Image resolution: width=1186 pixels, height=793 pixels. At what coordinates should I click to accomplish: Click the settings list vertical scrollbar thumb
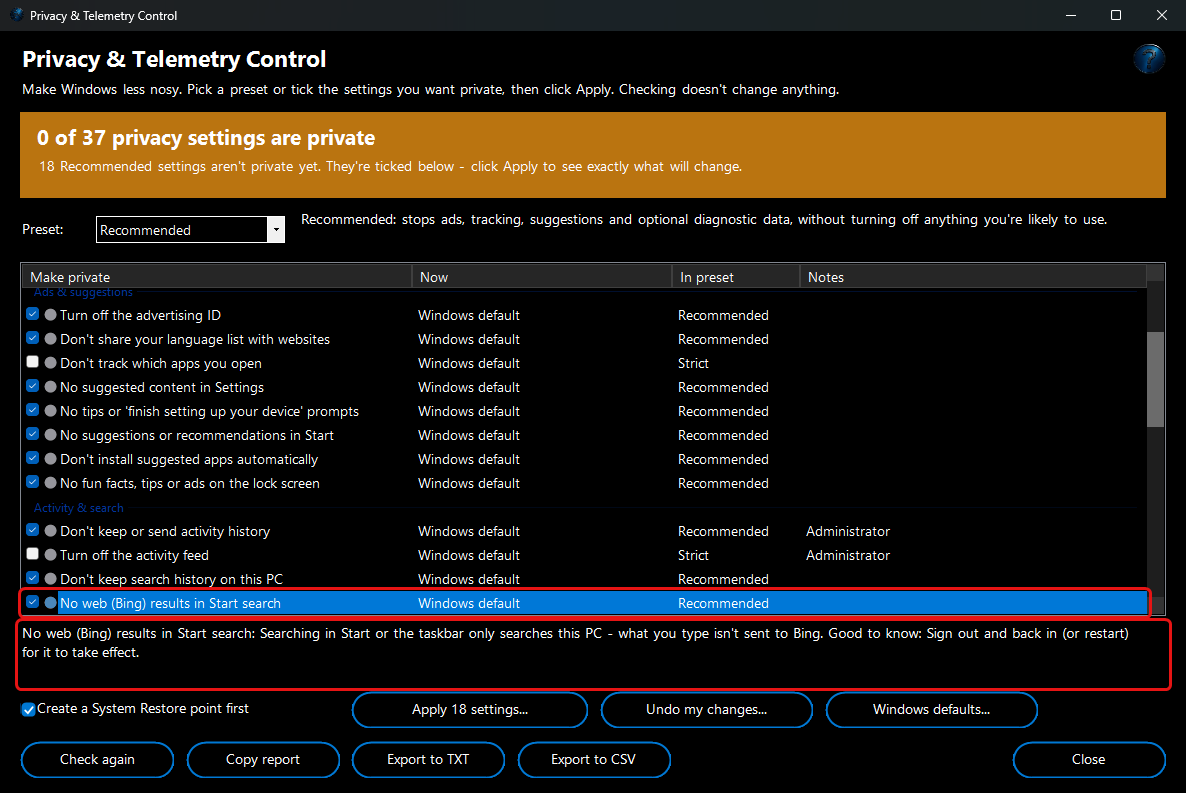coord(1155,379)
